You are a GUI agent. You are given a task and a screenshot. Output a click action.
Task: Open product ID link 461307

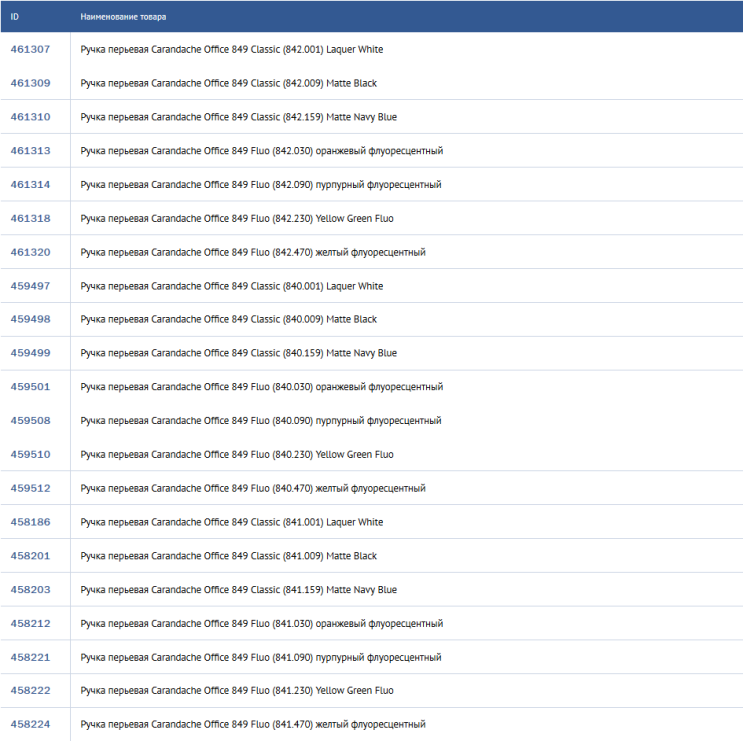point(30,49)
